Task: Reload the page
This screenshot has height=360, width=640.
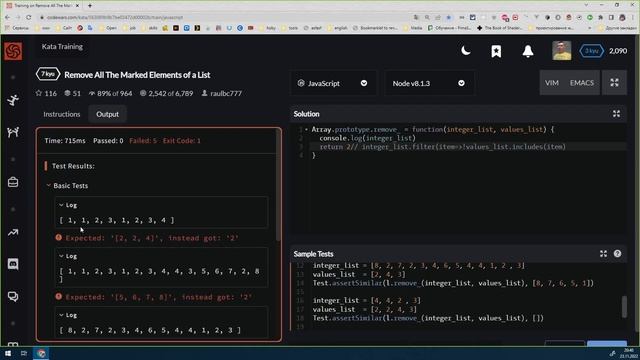Action: pos(29,17)
